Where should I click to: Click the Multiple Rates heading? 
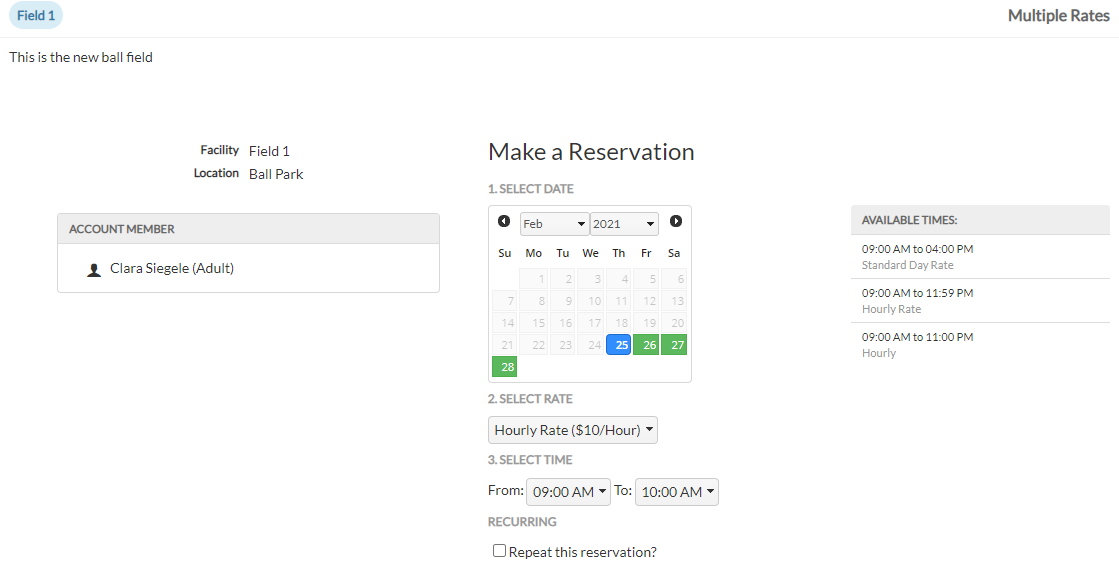pyautogui.click(x=1058, y=16)
